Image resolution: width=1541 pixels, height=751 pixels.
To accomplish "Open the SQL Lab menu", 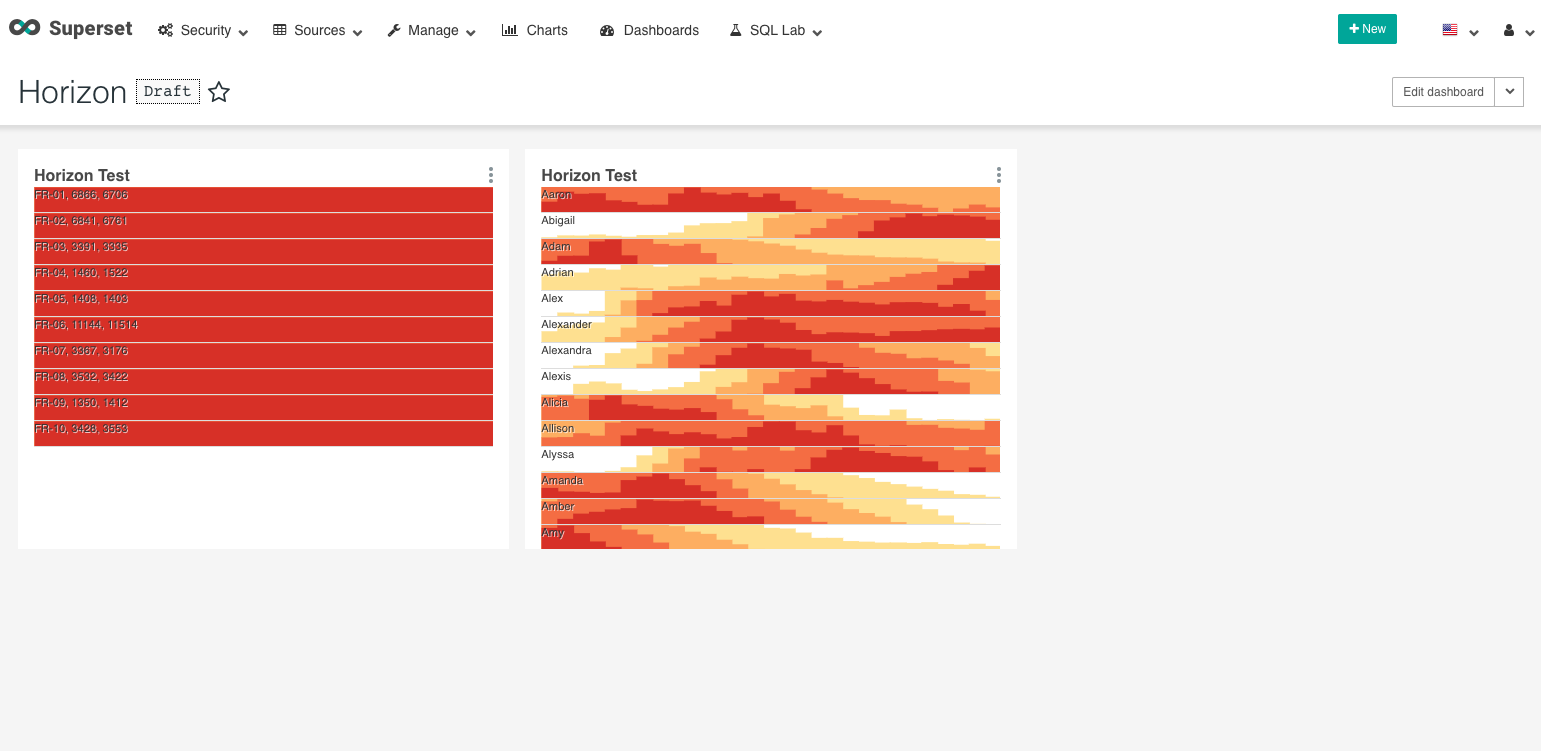I will [x=776, y=30].
